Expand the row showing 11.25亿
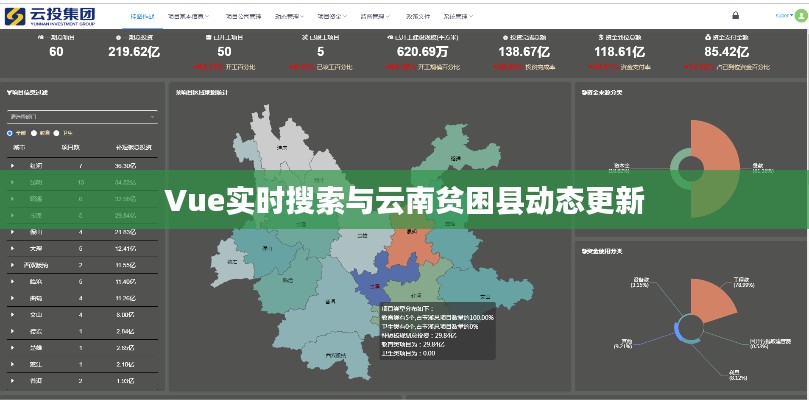 tap(13, 298)
